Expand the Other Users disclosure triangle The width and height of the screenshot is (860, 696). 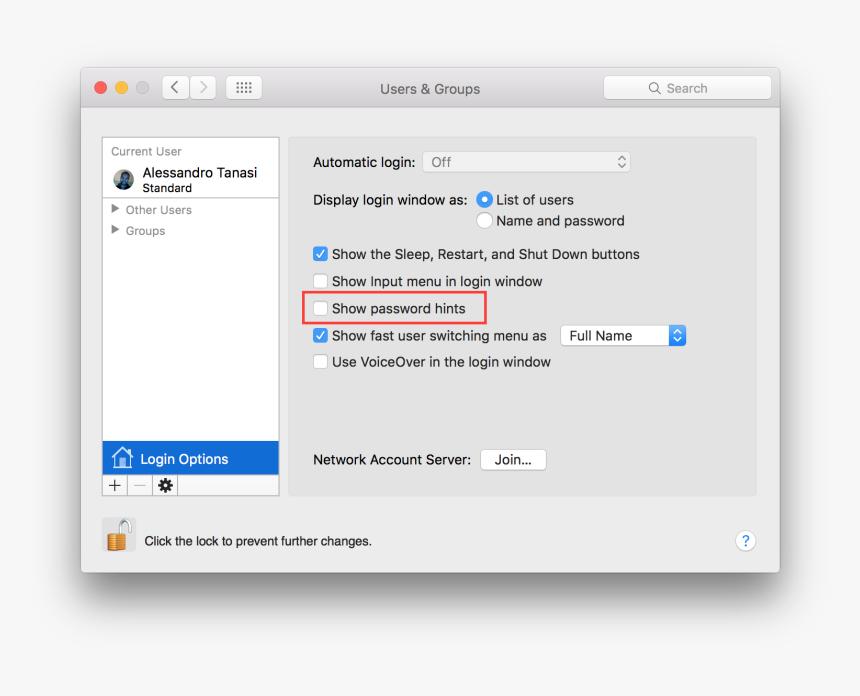point(115,210)
